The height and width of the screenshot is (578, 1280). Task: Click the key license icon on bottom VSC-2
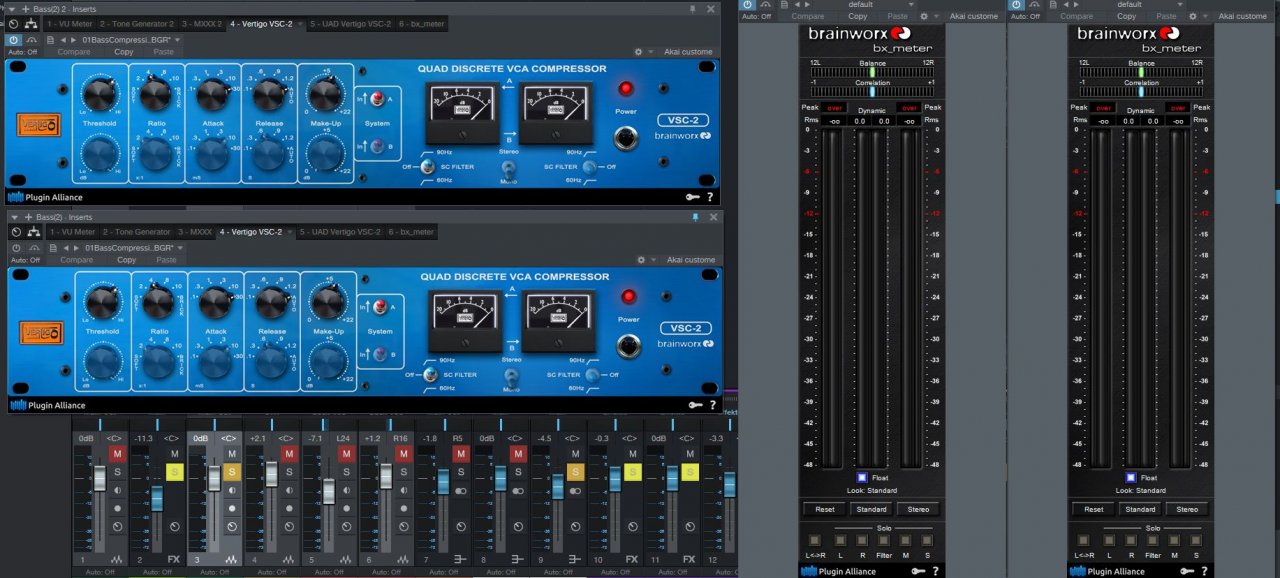point(695,405)
